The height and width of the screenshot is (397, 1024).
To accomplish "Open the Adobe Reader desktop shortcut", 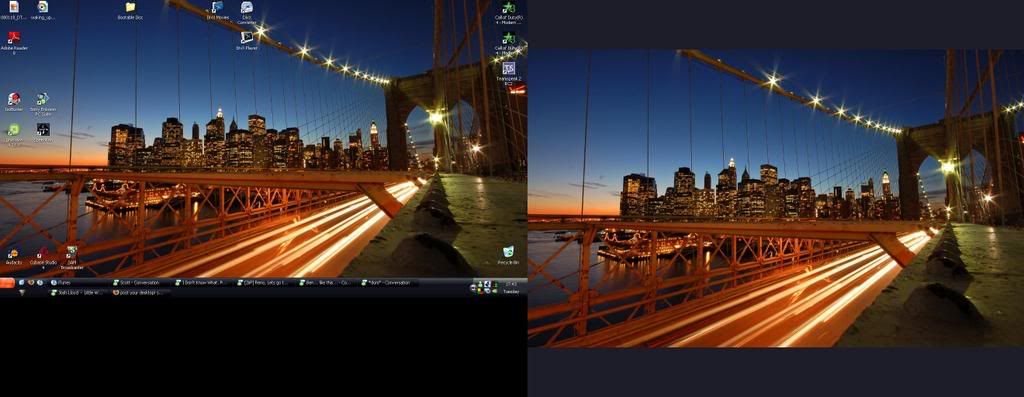I will pos(14,42).
